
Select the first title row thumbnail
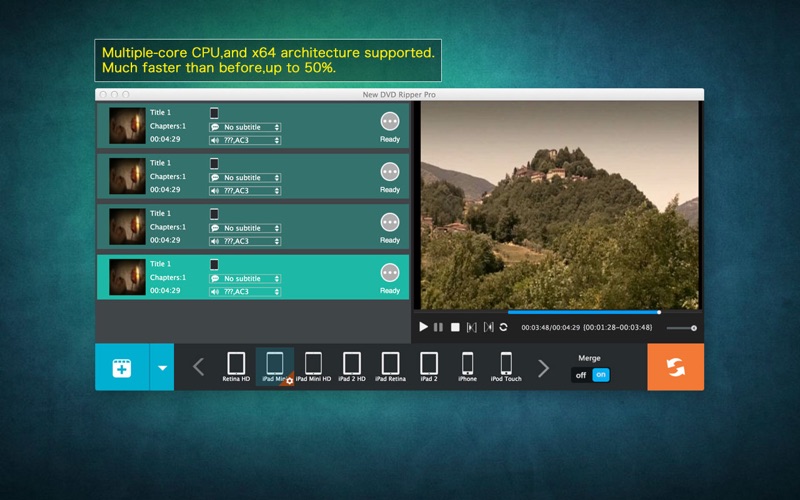127,126
